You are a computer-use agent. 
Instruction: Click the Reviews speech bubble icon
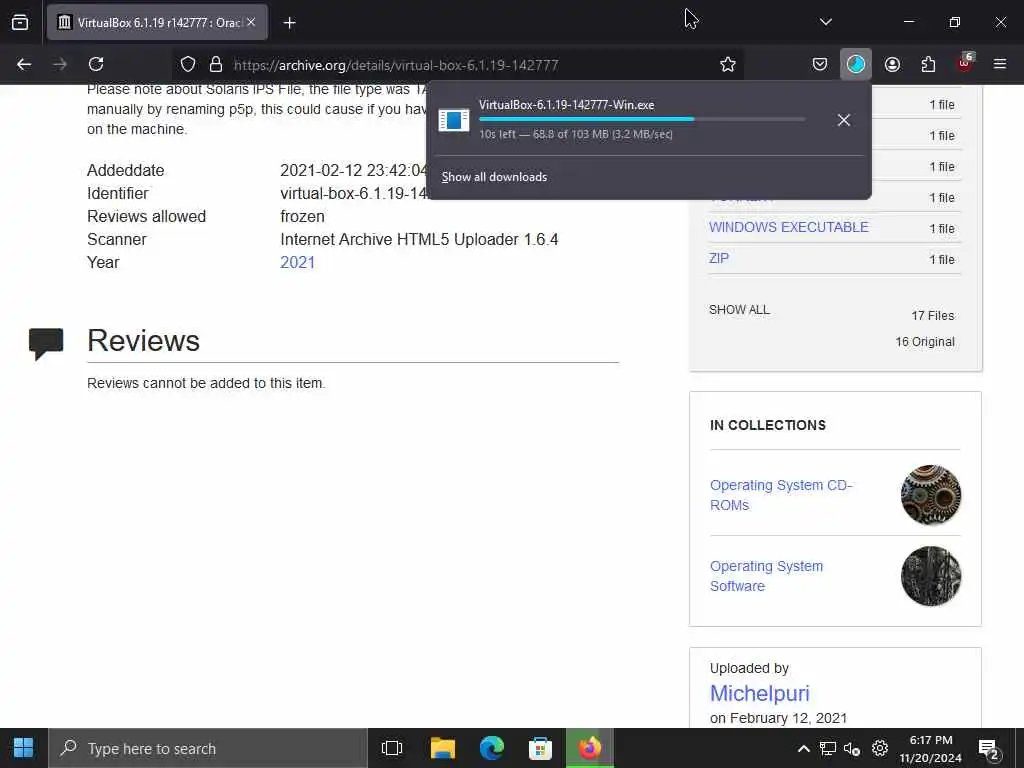point(46,344)
